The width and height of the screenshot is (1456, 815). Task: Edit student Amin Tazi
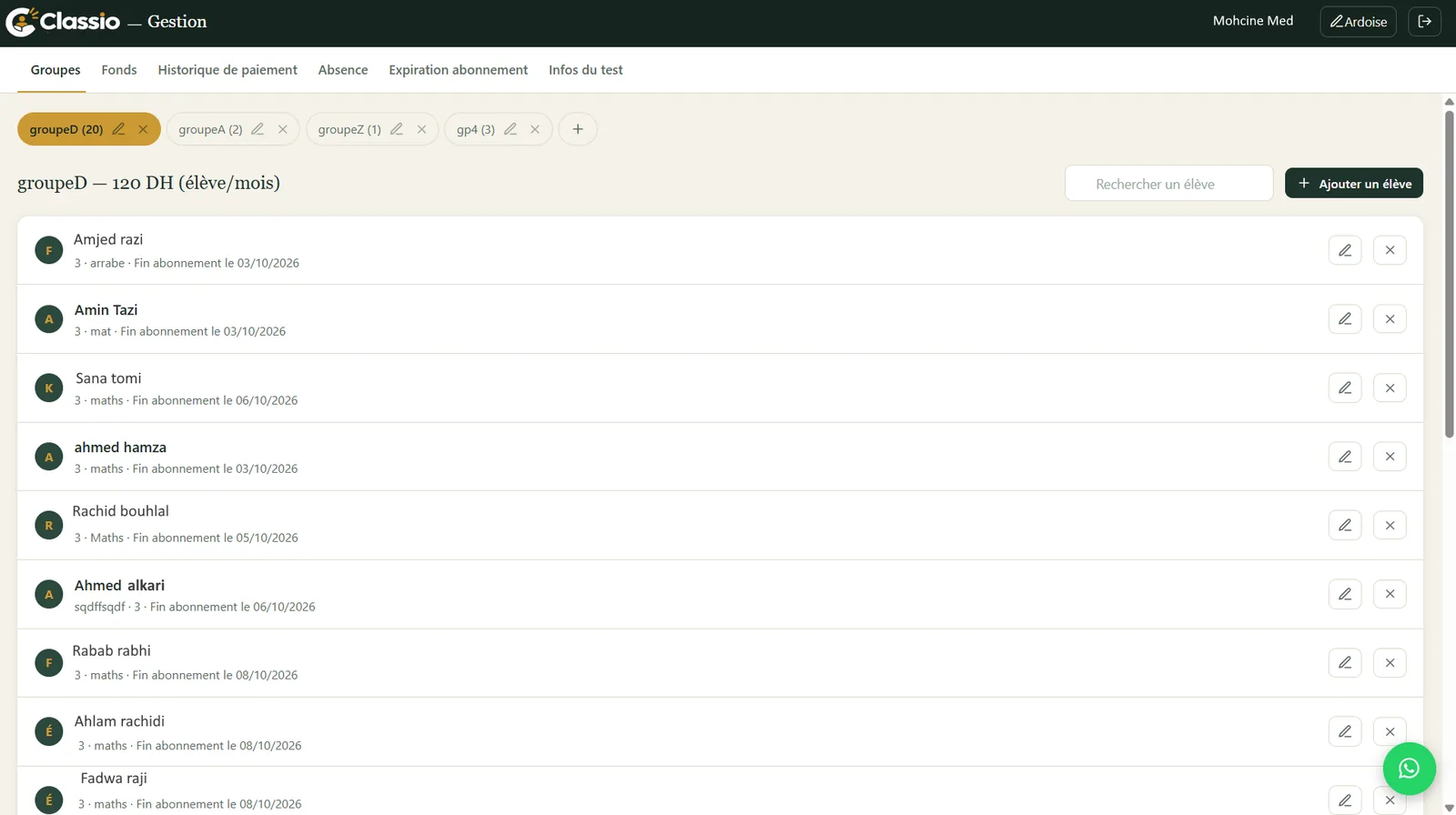point(1345,319)
